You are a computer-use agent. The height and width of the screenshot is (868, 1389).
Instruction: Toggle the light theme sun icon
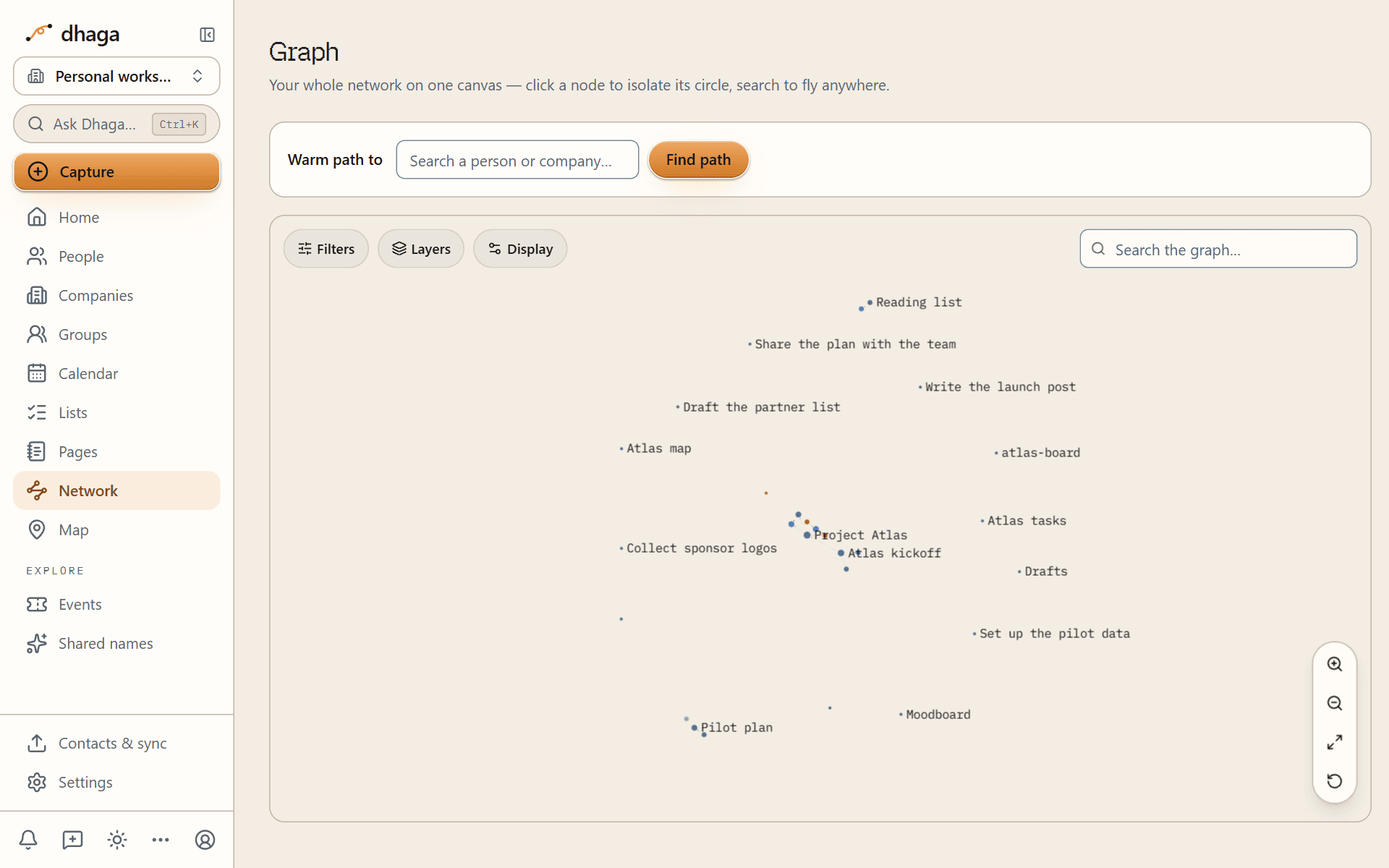117,840
